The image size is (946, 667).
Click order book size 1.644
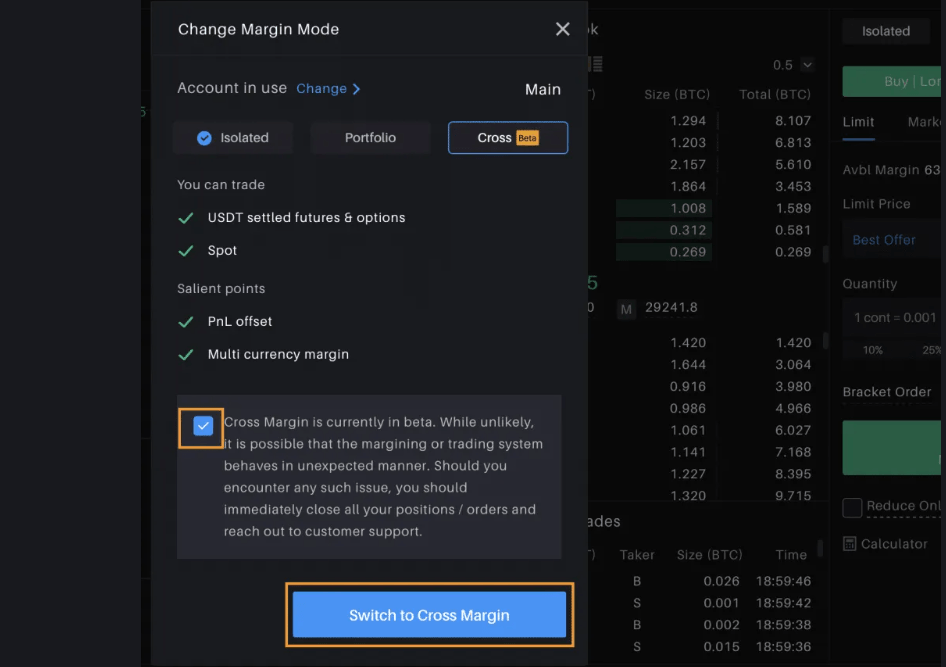tap(688, 364)
